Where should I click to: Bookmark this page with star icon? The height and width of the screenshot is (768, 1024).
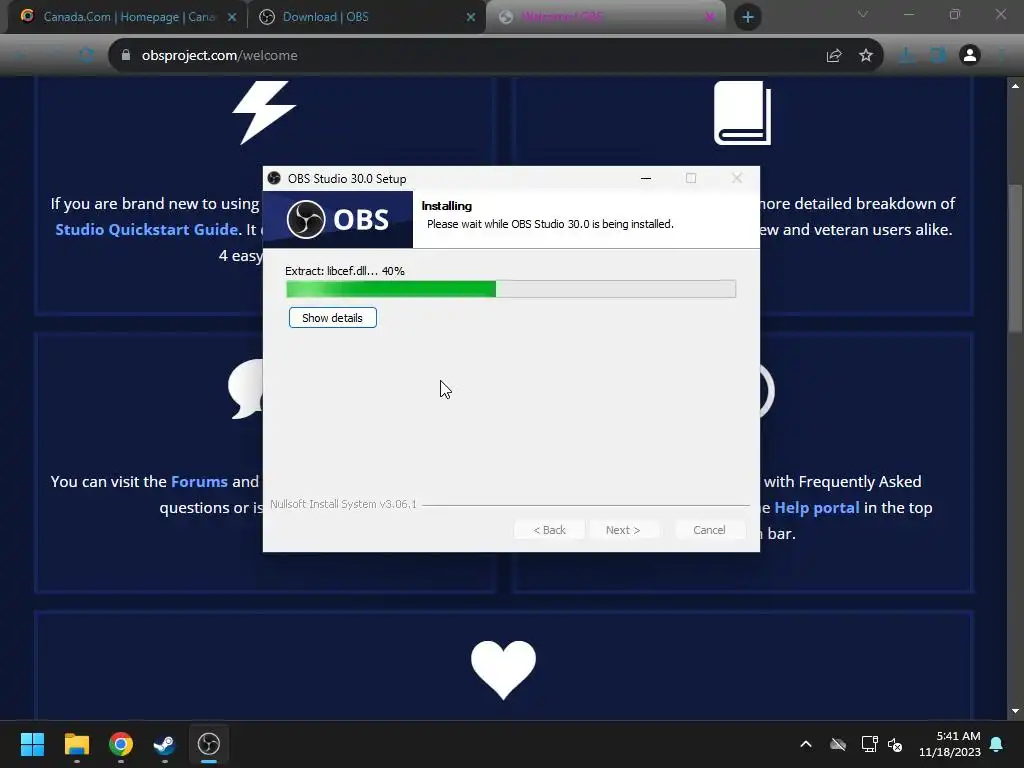866,56
